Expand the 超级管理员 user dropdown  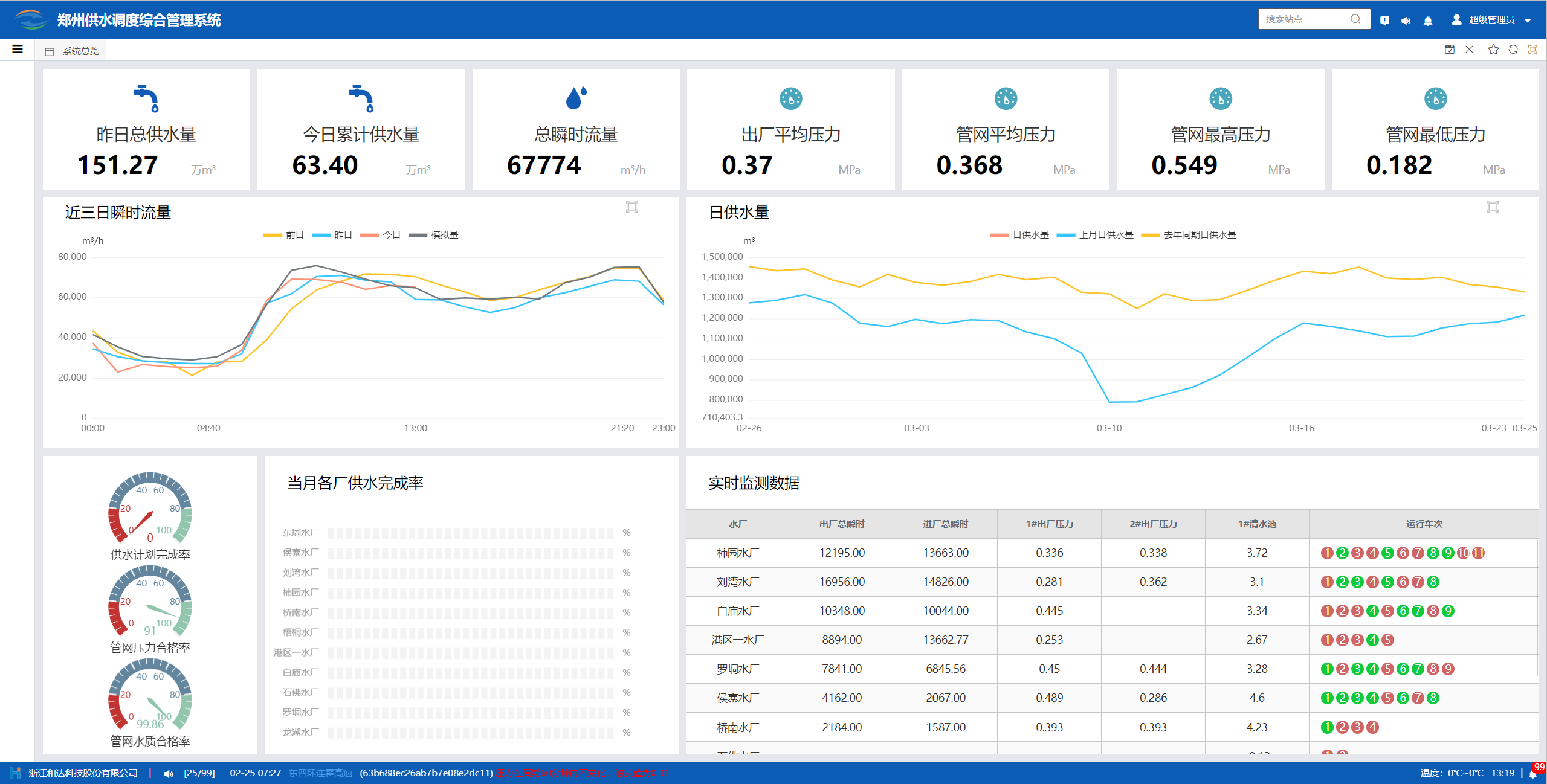[x=1491, y=20]
